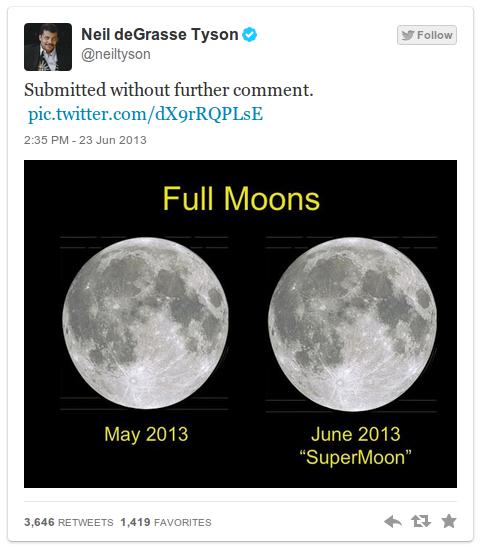Click the "Submitted without further comment" text

pyautogui.click(x=169, y=90)
